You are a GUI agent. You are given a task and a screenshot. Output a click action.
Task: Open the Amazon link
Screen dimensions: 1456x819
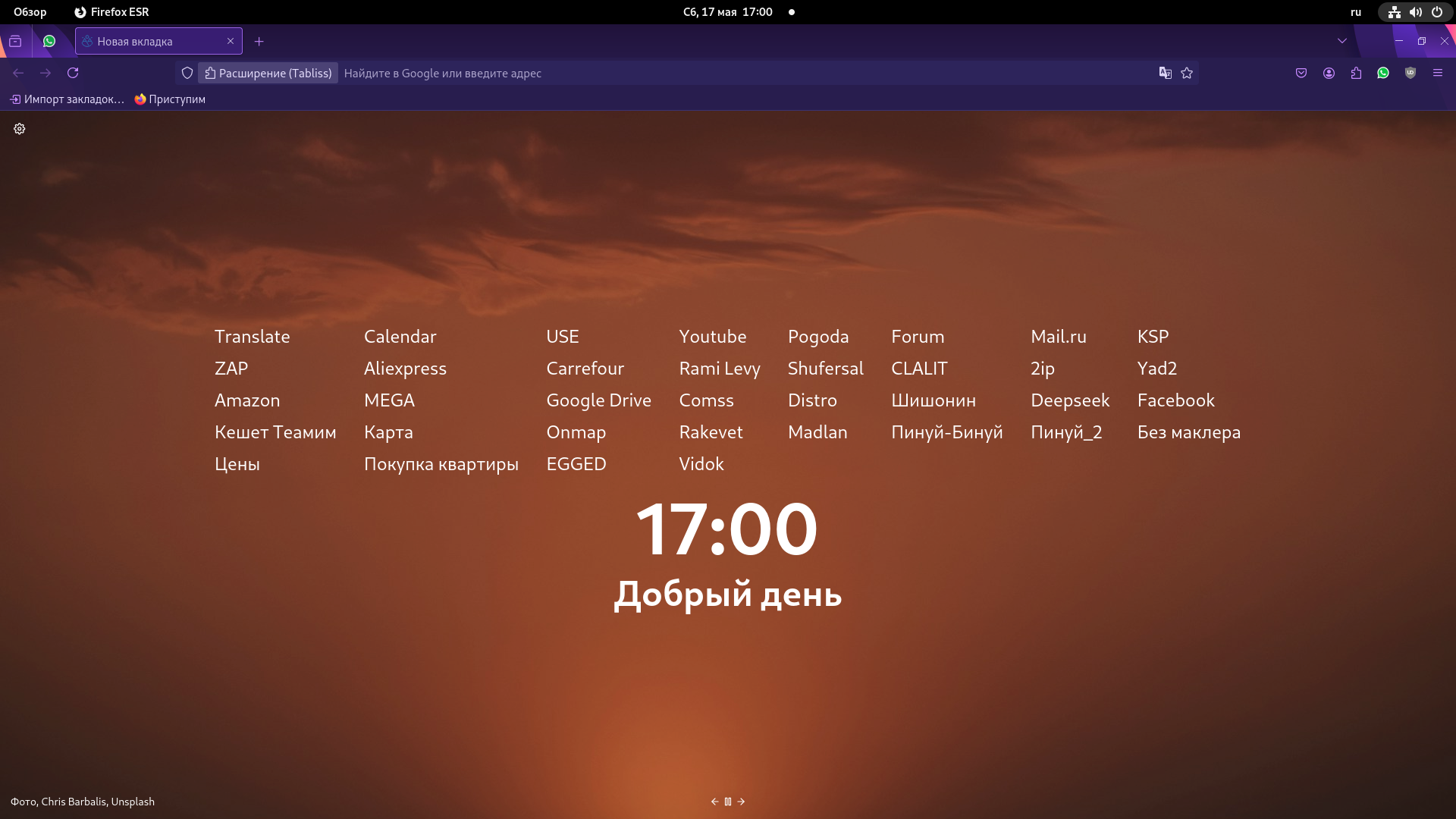(247, 400)
